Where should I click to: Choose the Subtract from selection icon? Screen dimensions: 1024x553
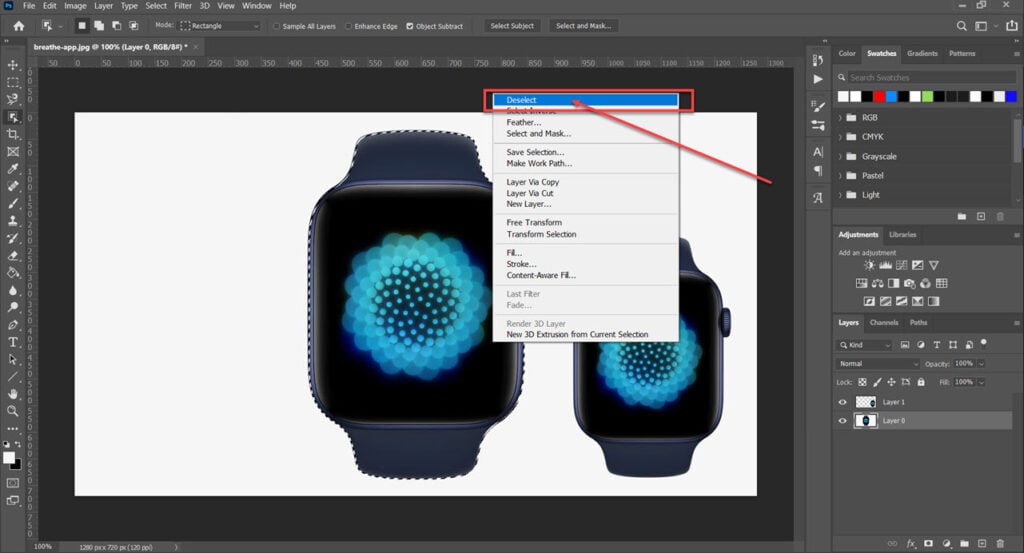116,26
